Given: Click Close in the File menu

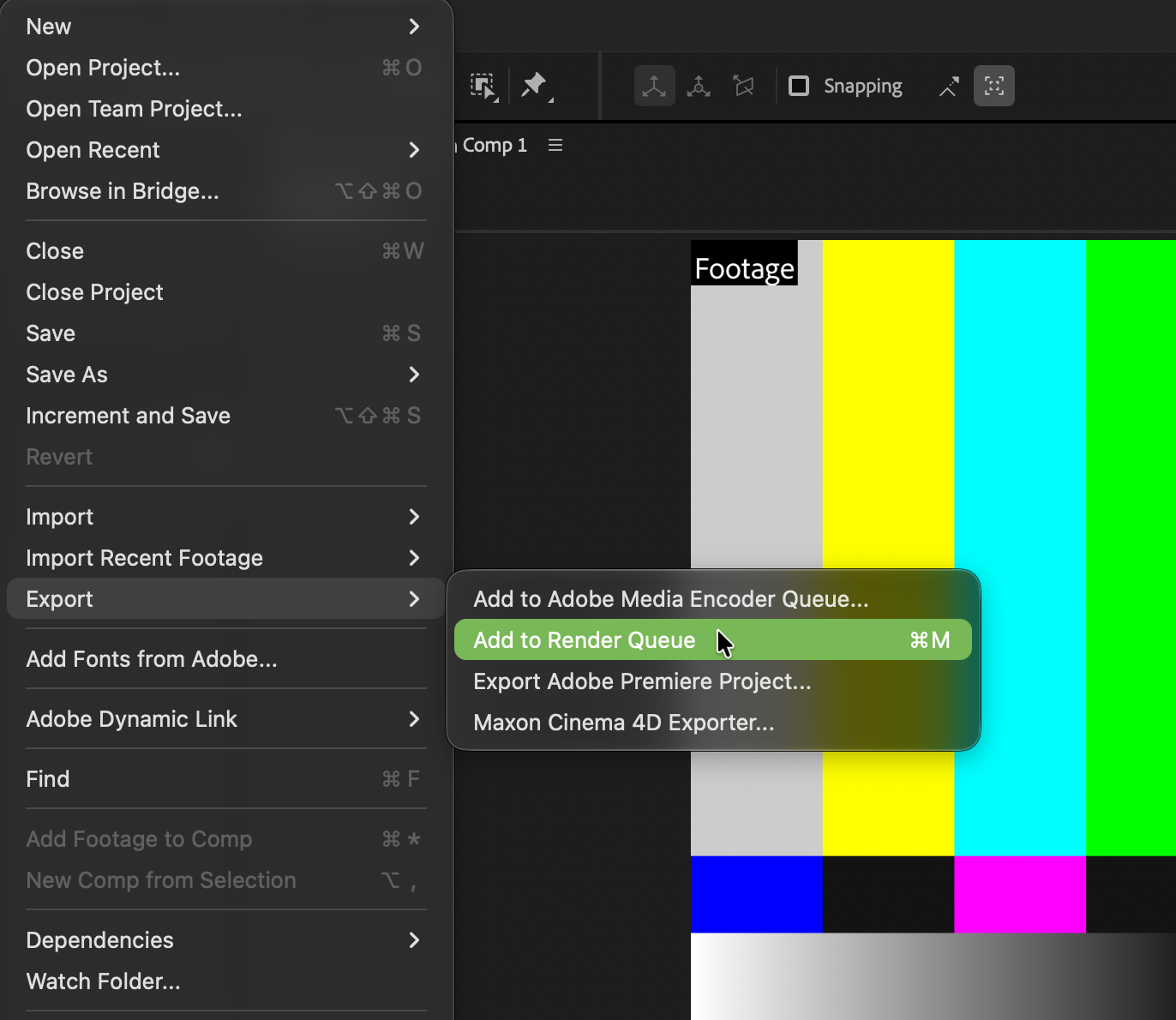Looking at the screenshot, I should pos(225,251).
